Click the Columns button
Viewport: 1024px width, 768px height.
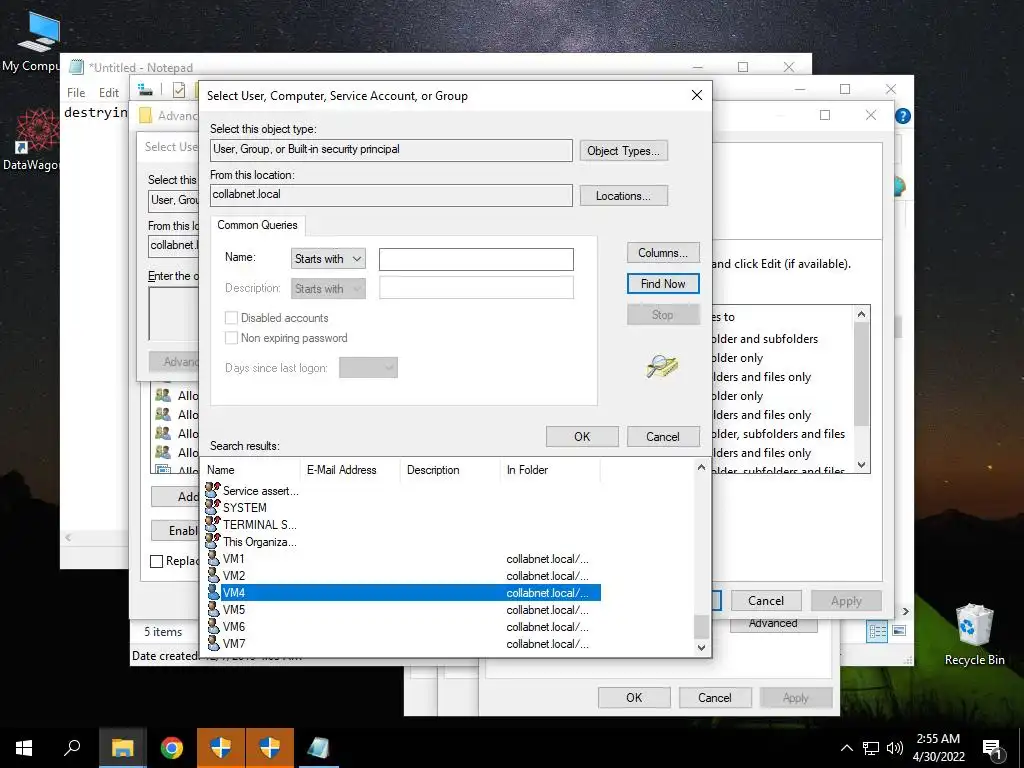tap(663, 253)
